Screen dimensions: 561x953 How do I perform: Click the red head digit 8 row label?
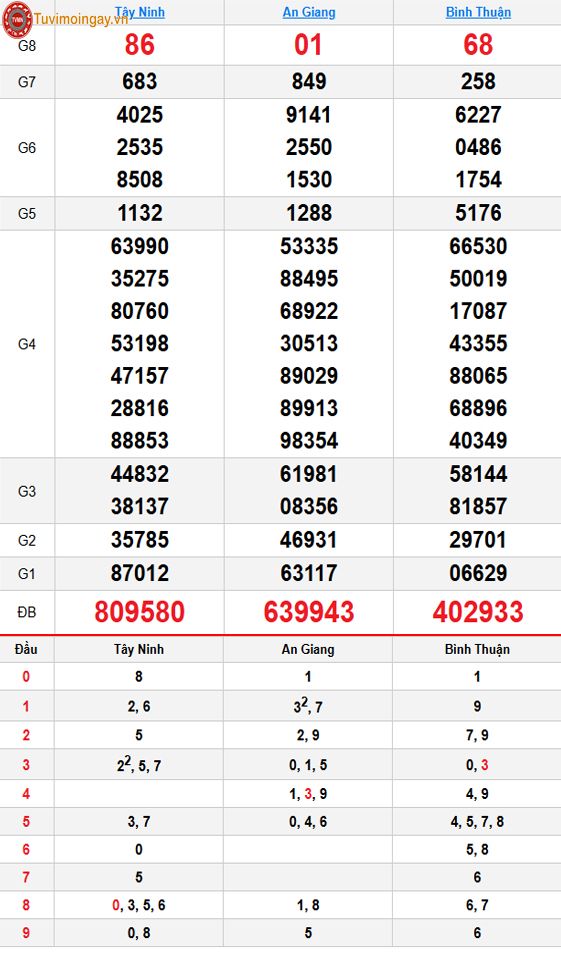coord(26,905)
